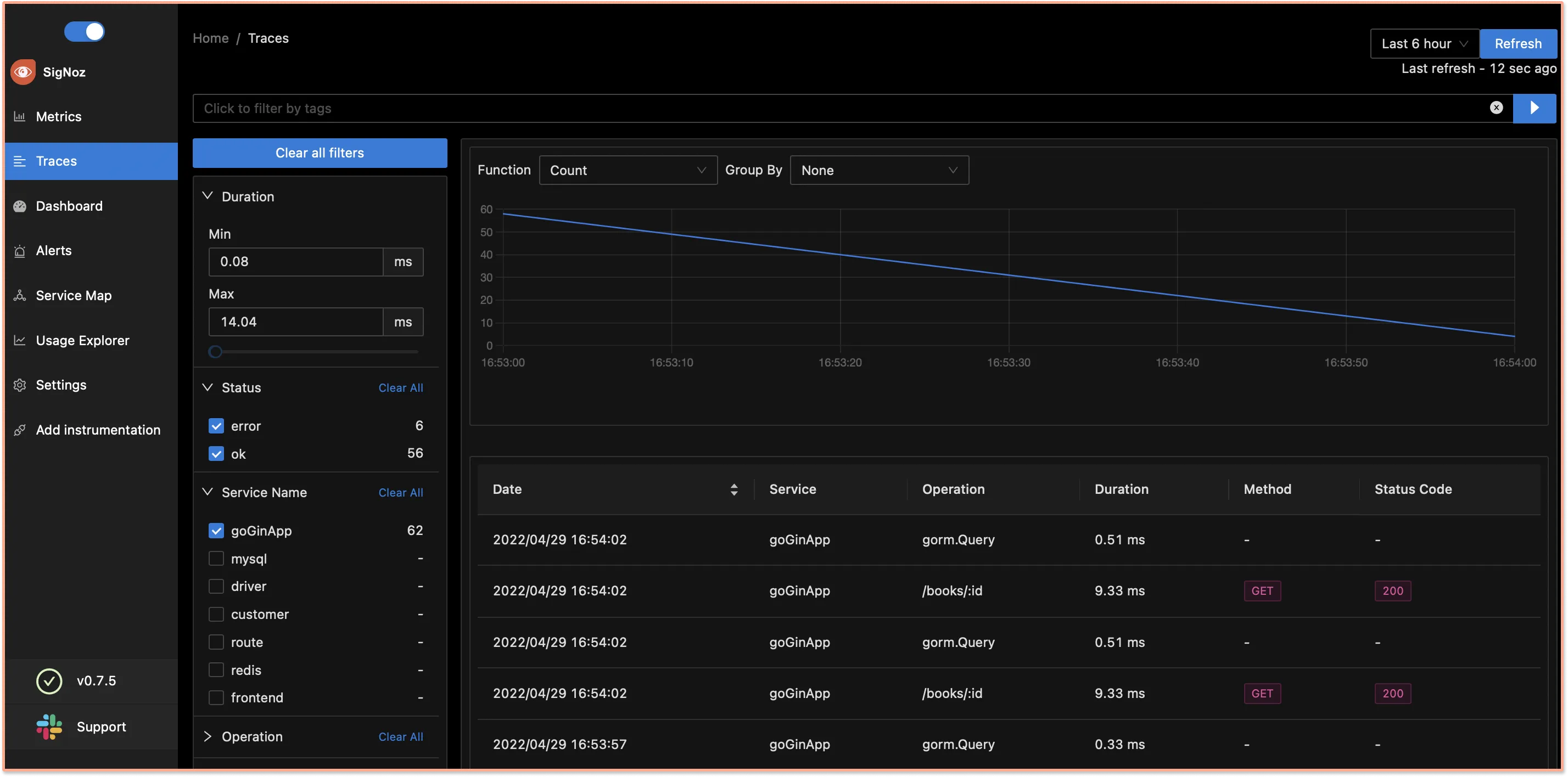This screenshot has width=1568, height=777.
Task: Click the Usage Explorer line chart icon
Action: pos(19,341)
